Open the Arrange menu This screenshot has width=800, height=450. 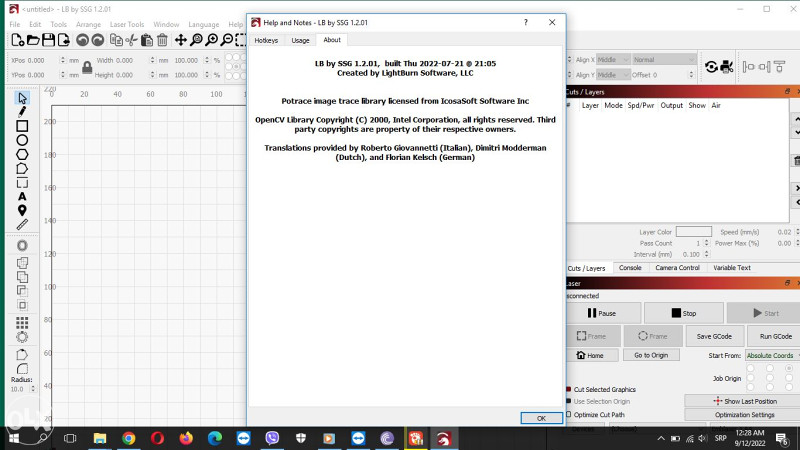(x=88, y=24)
